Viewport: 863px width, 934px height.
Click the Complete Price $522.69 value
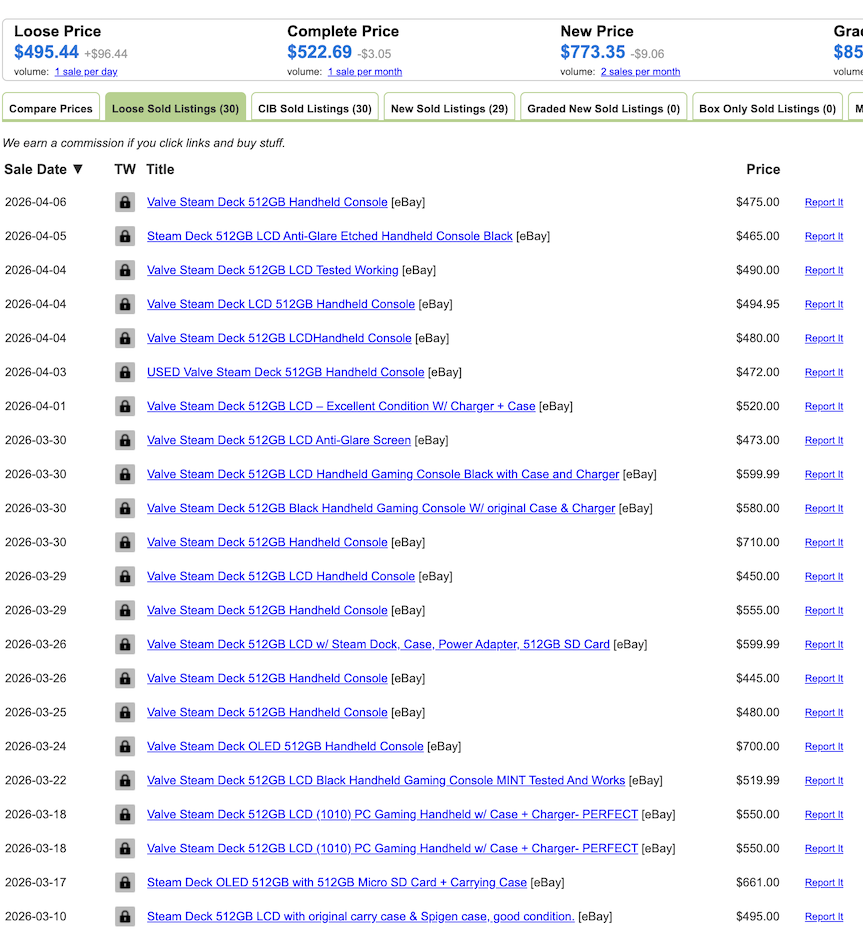point(319,52)
